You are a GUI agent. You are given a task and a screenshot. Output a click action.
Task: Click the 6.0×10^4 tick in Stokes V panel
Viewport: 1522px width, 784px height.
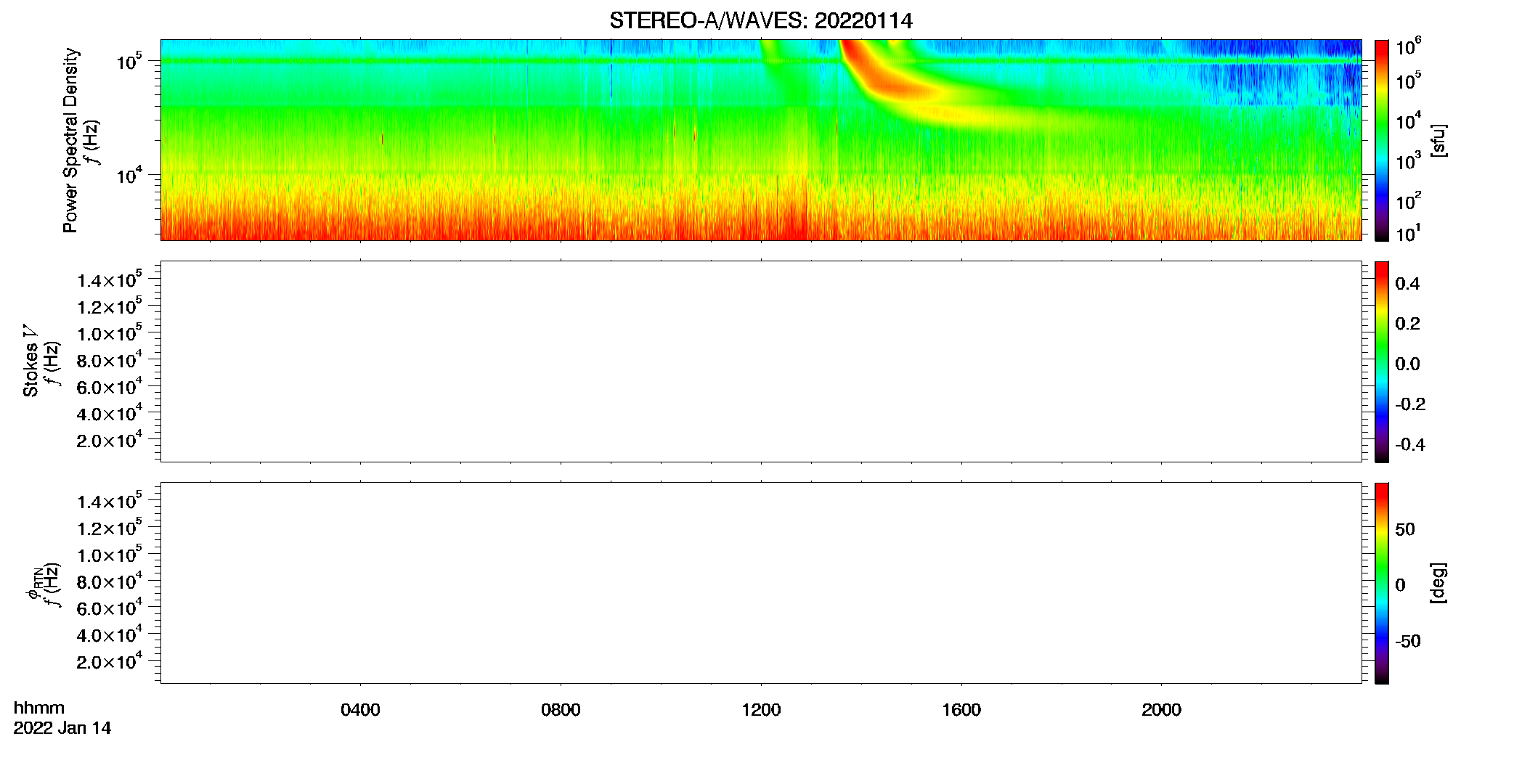click(109, 385)
